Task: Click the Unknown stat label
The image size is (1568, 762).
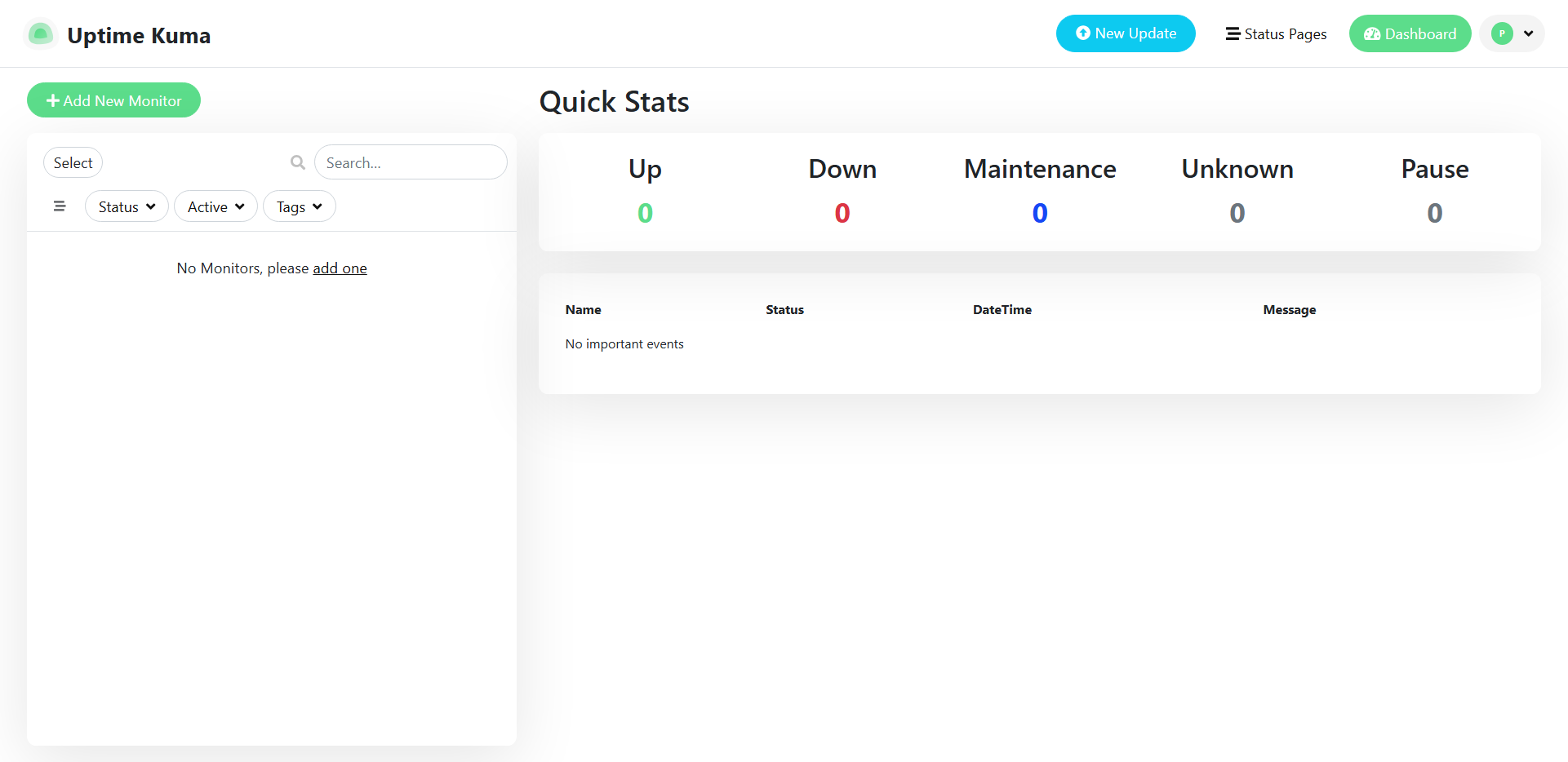Action: coord(1237,169)
